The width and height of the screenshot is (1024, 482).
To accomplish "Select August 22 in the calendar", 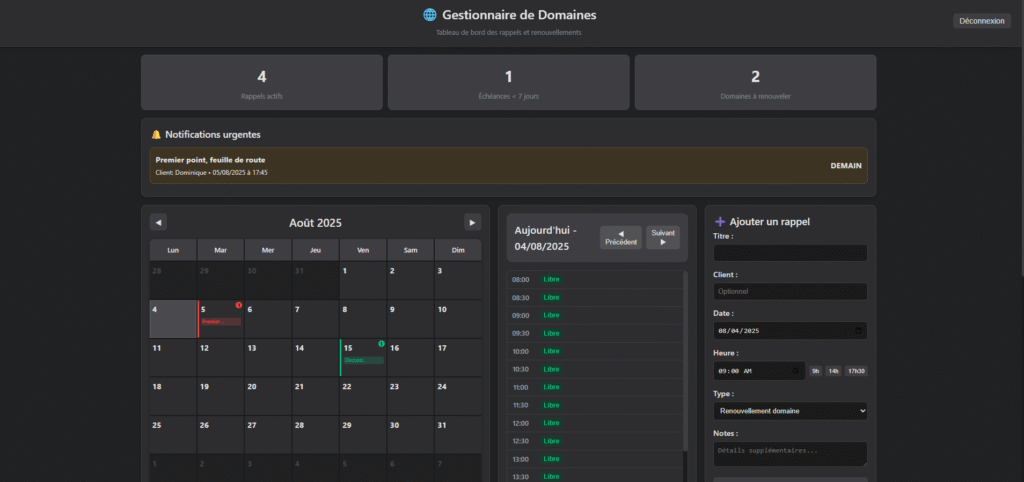I will click(363, 396).
